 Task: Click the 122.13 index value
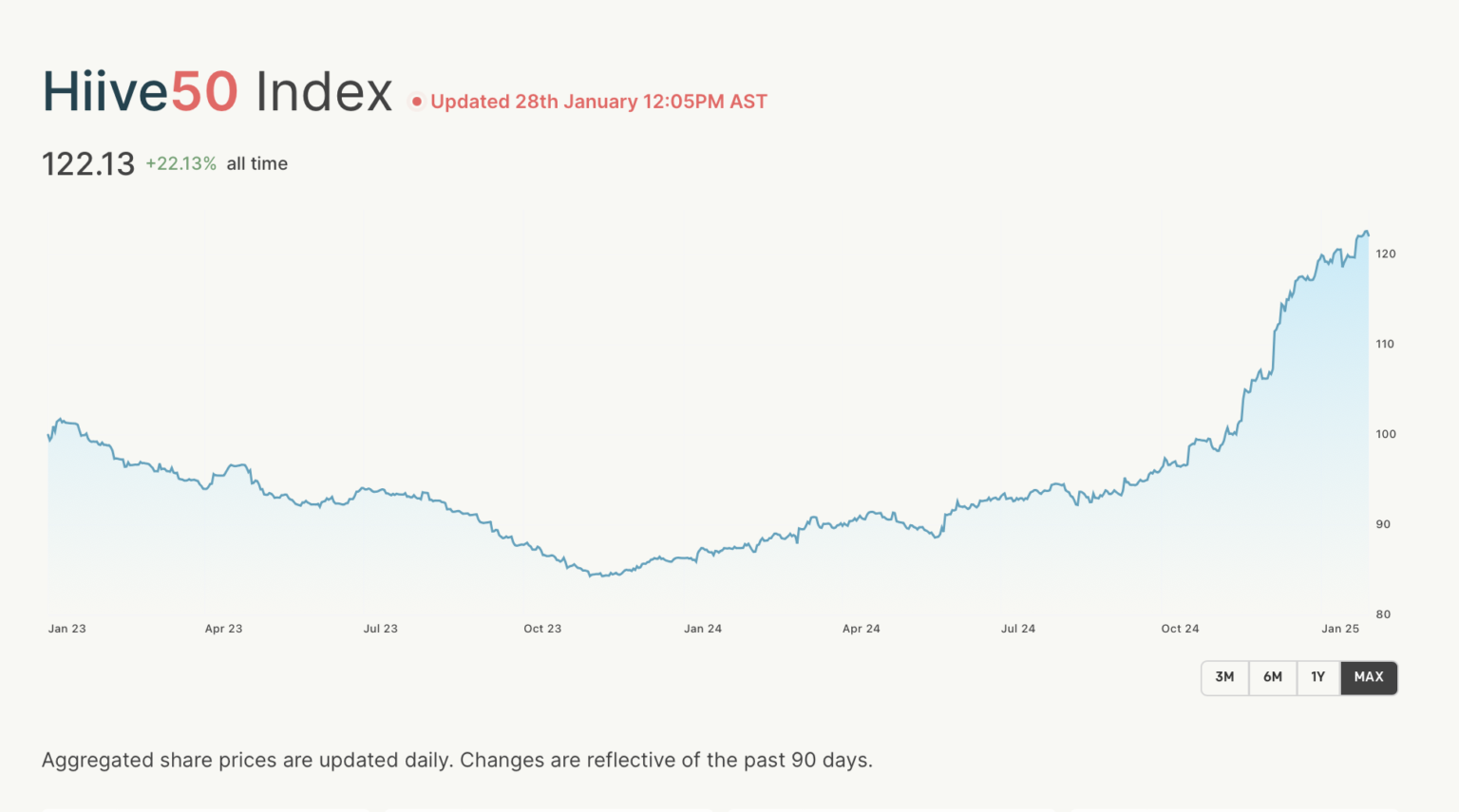pyautogui.click(x=88, y=164)
